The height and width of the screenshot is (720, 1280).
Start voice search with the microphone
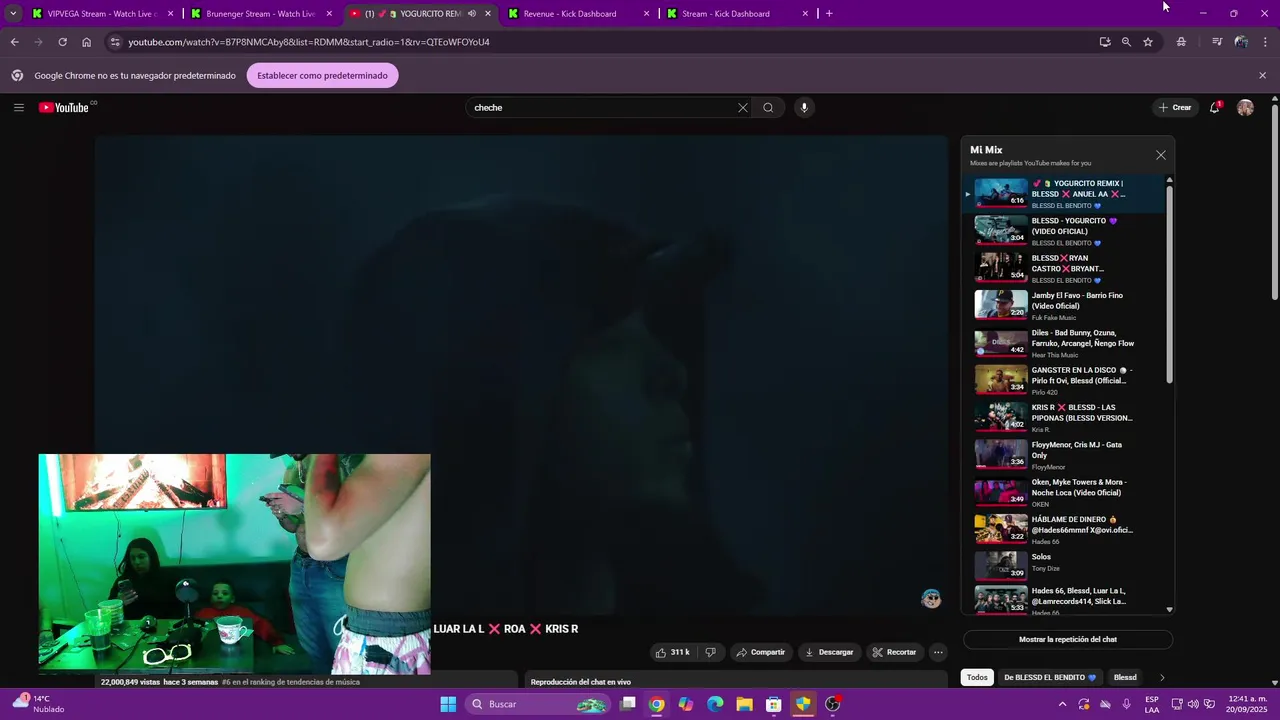(803, 107)
